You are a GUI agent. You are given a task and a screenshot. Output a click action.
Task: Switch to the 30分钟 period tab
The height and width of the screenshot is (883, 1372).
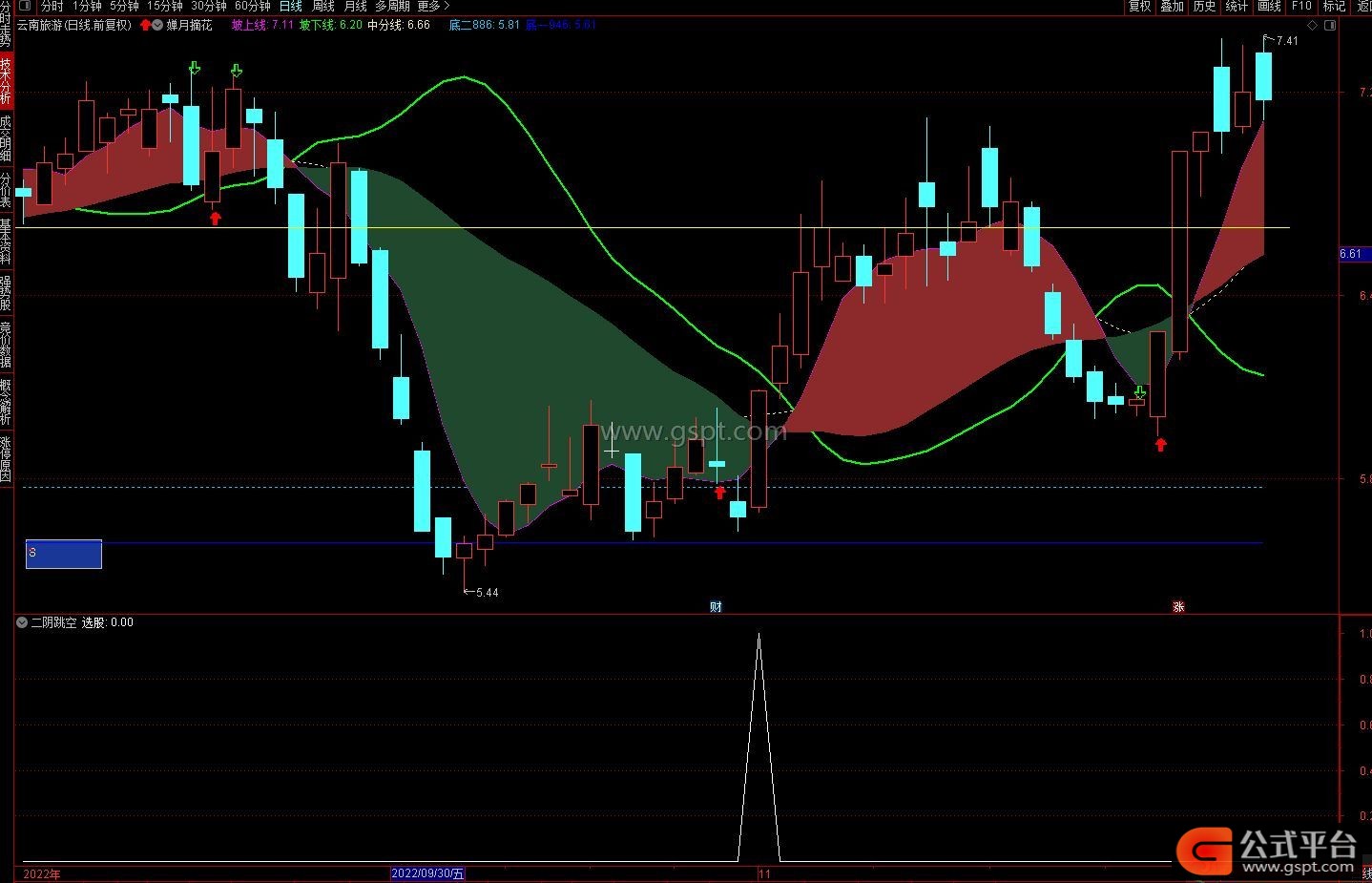click(x=208, y=6)
